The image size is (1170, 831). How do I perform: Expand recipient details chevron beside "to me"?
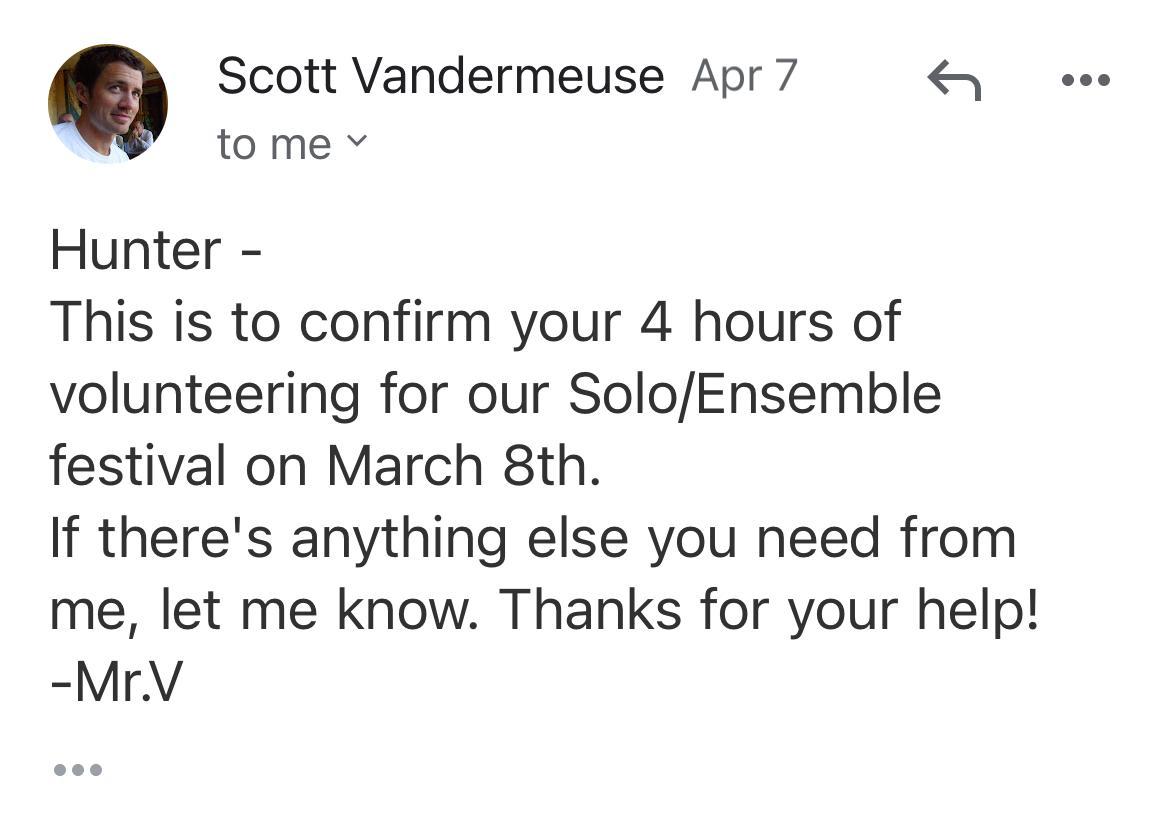tap(356, 142)
